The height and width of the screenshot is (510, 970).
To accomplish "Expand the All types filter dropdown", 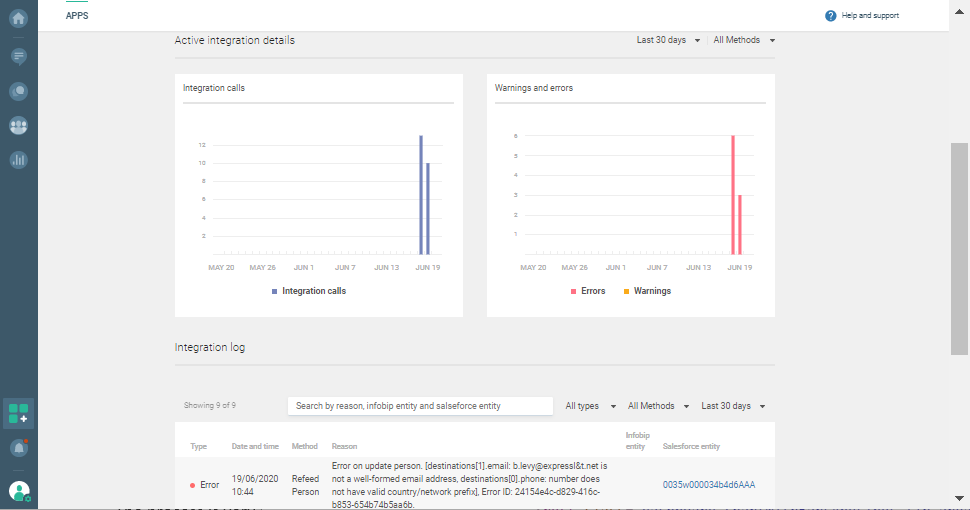I will pos(588,406).
